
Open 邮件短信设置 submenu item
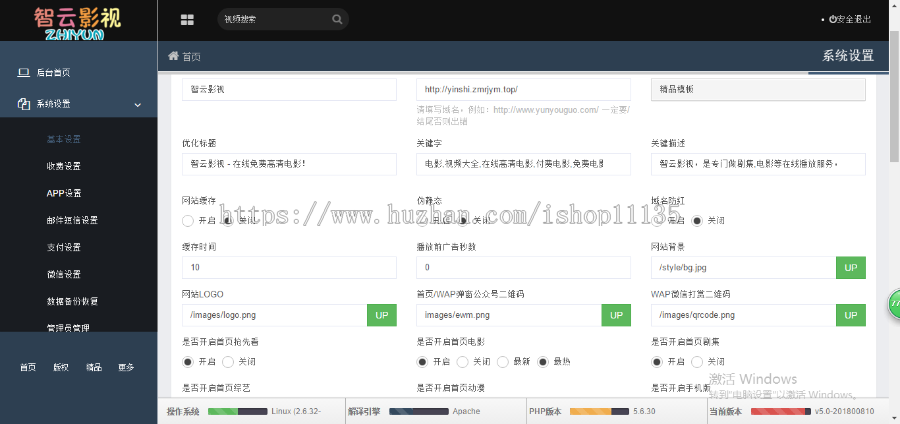coord(72,220)
